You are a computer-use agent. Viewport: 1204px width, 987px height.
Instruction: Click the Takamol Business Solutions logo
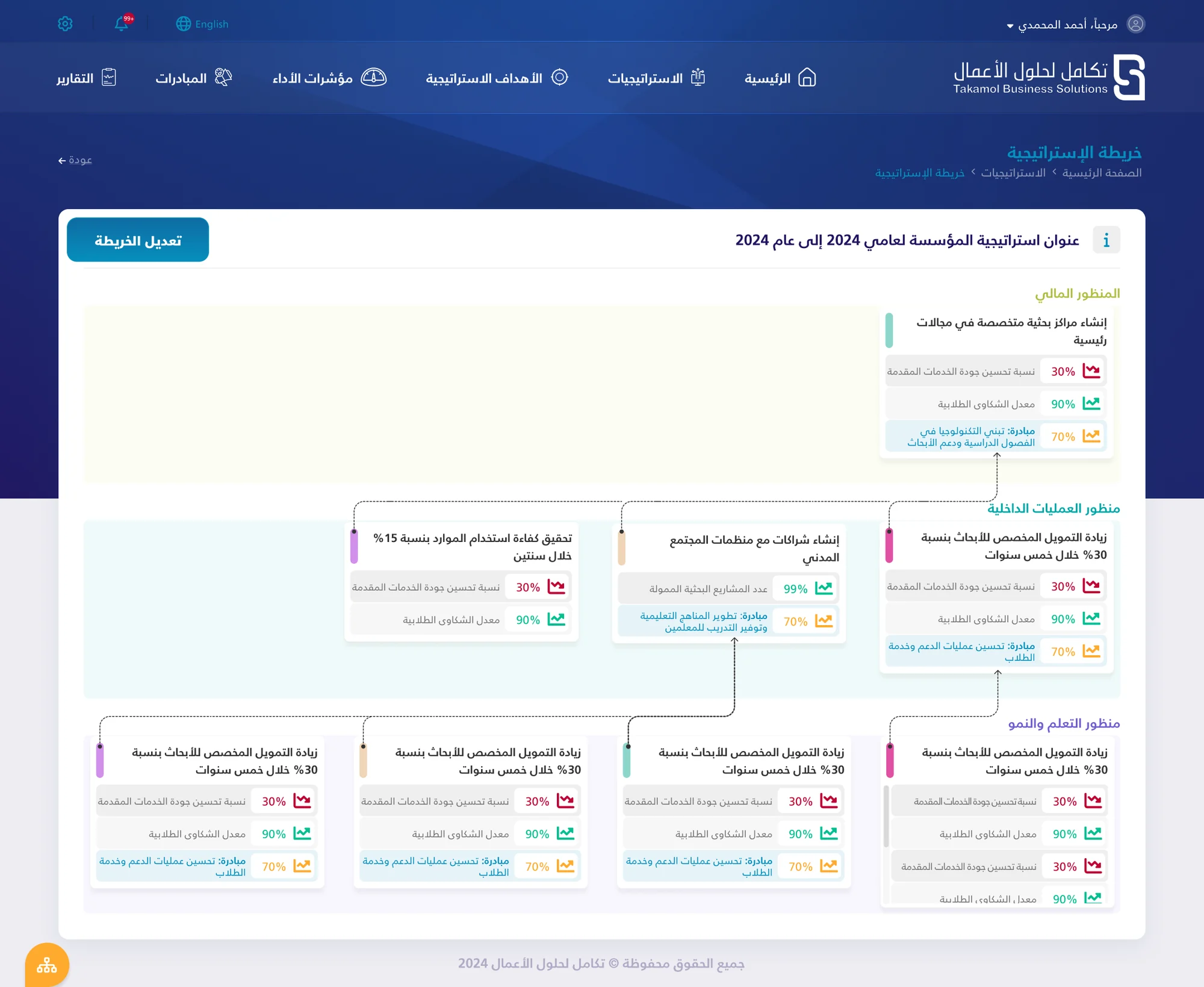1049,77
